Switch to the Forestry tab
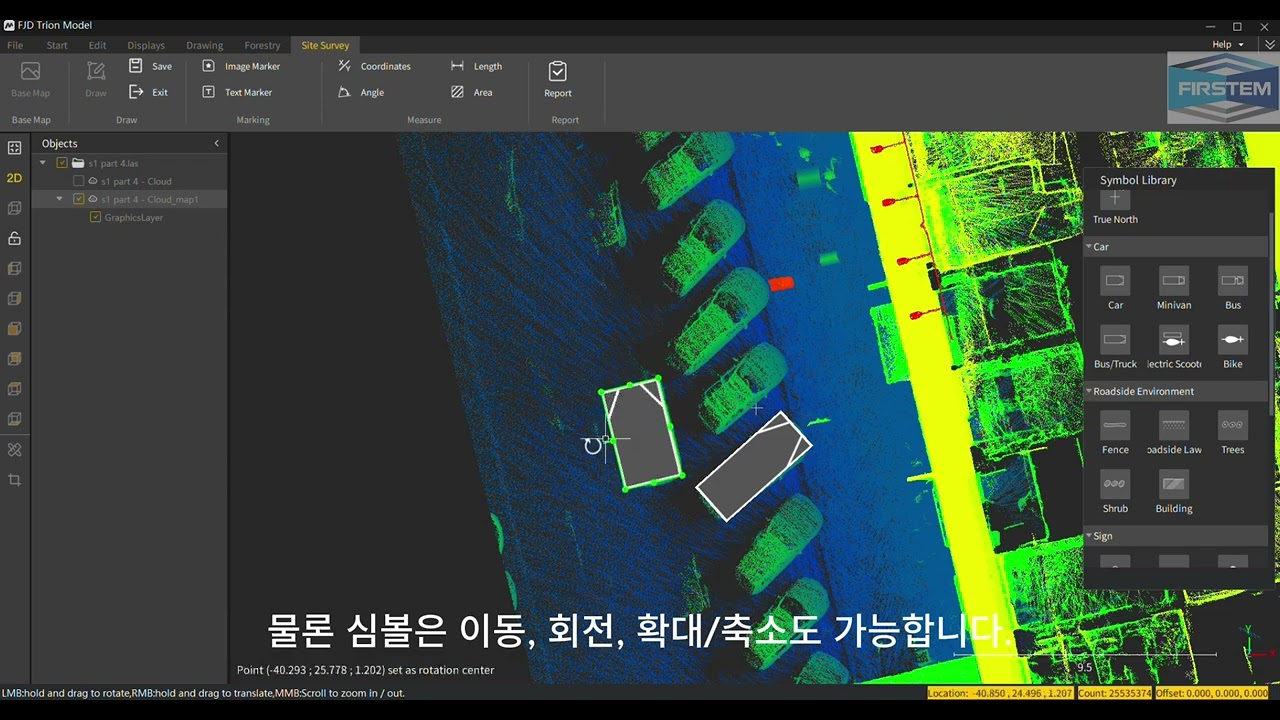The image size is (1280, 720). (262, 45)
